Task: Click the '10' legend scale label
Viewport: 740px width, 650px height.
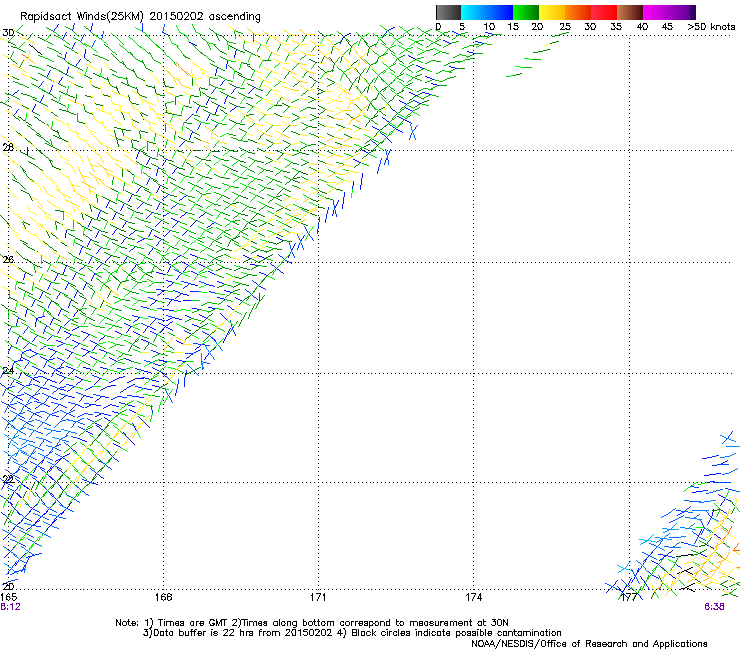Action: pos(489,26)
